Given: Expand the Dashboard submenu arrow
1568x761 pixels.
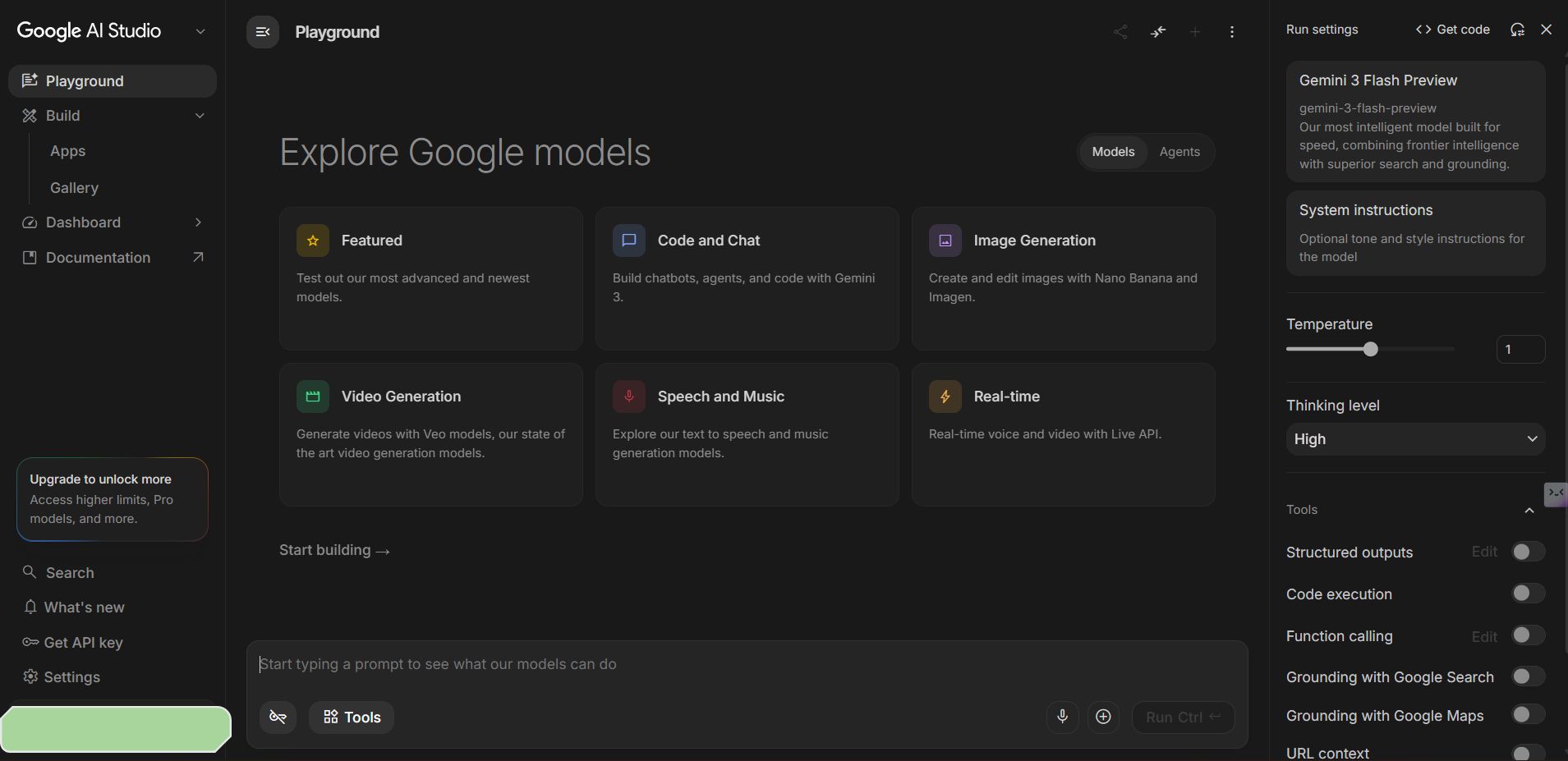Looking at the screenshot, I should 199,222.
